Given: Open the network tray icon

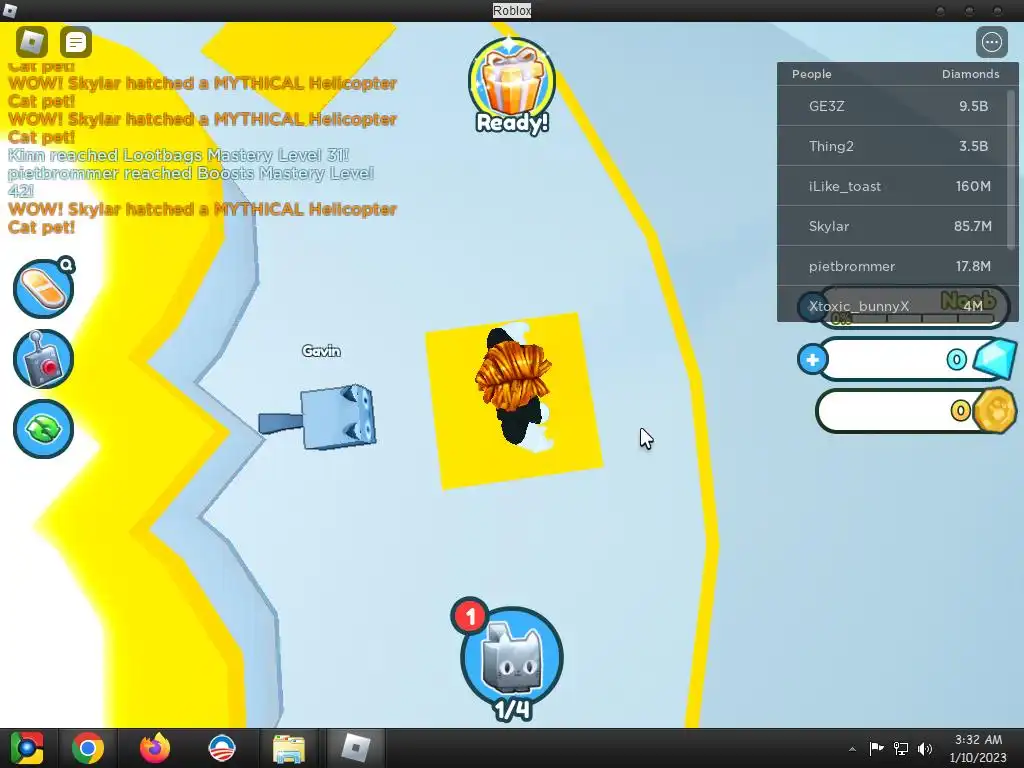Looking at the screenshot, I should [901, 748].
